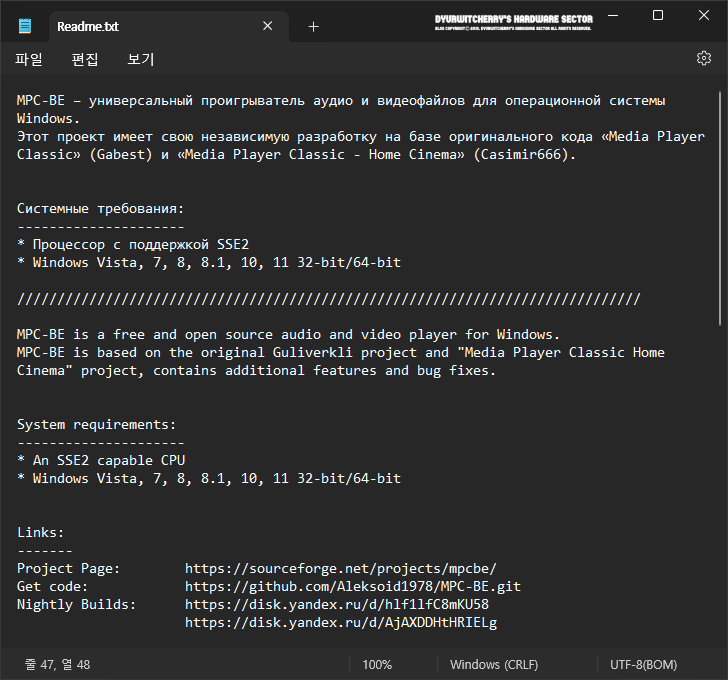Select the Readme.txt tab
The image size is (728, 680).
pos(169,26)
